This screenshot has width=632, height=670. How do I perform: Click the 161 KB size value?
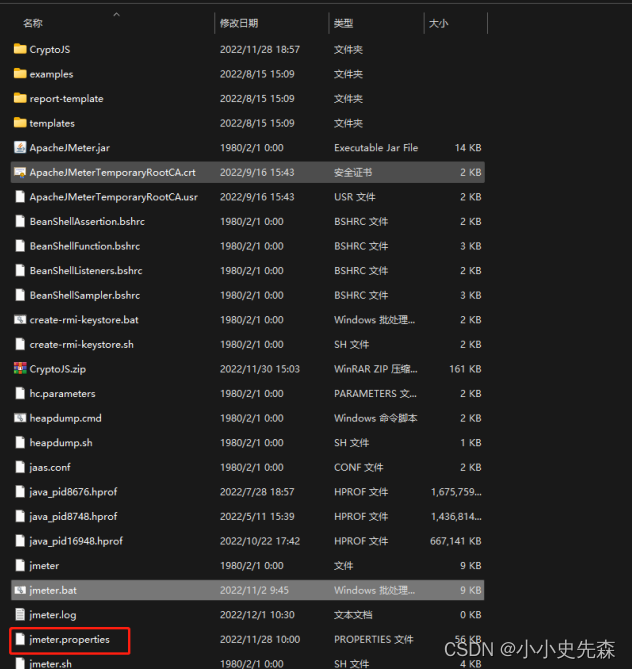point(465,369)
